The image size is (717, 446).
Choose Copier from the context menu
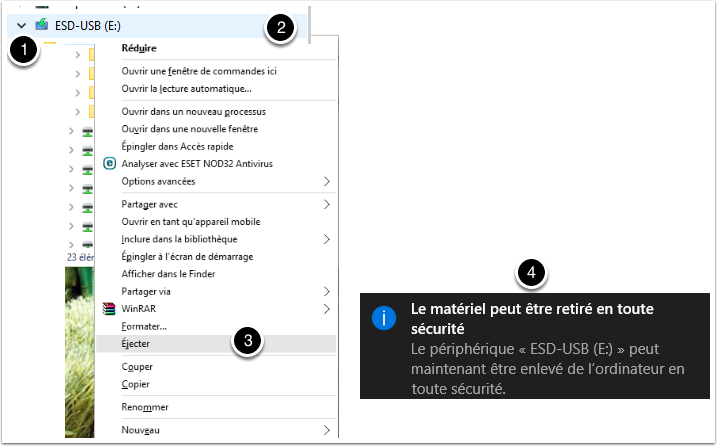click(x=137, y=384)
